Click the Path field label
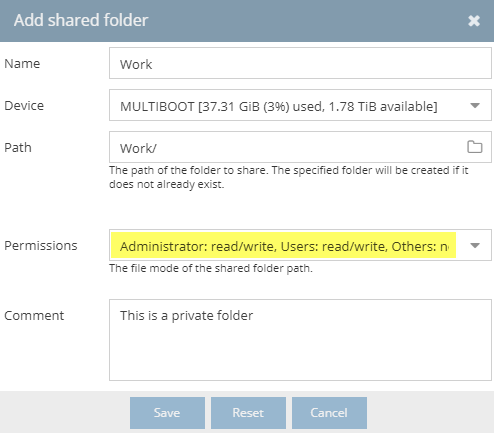 click(18, 147)
